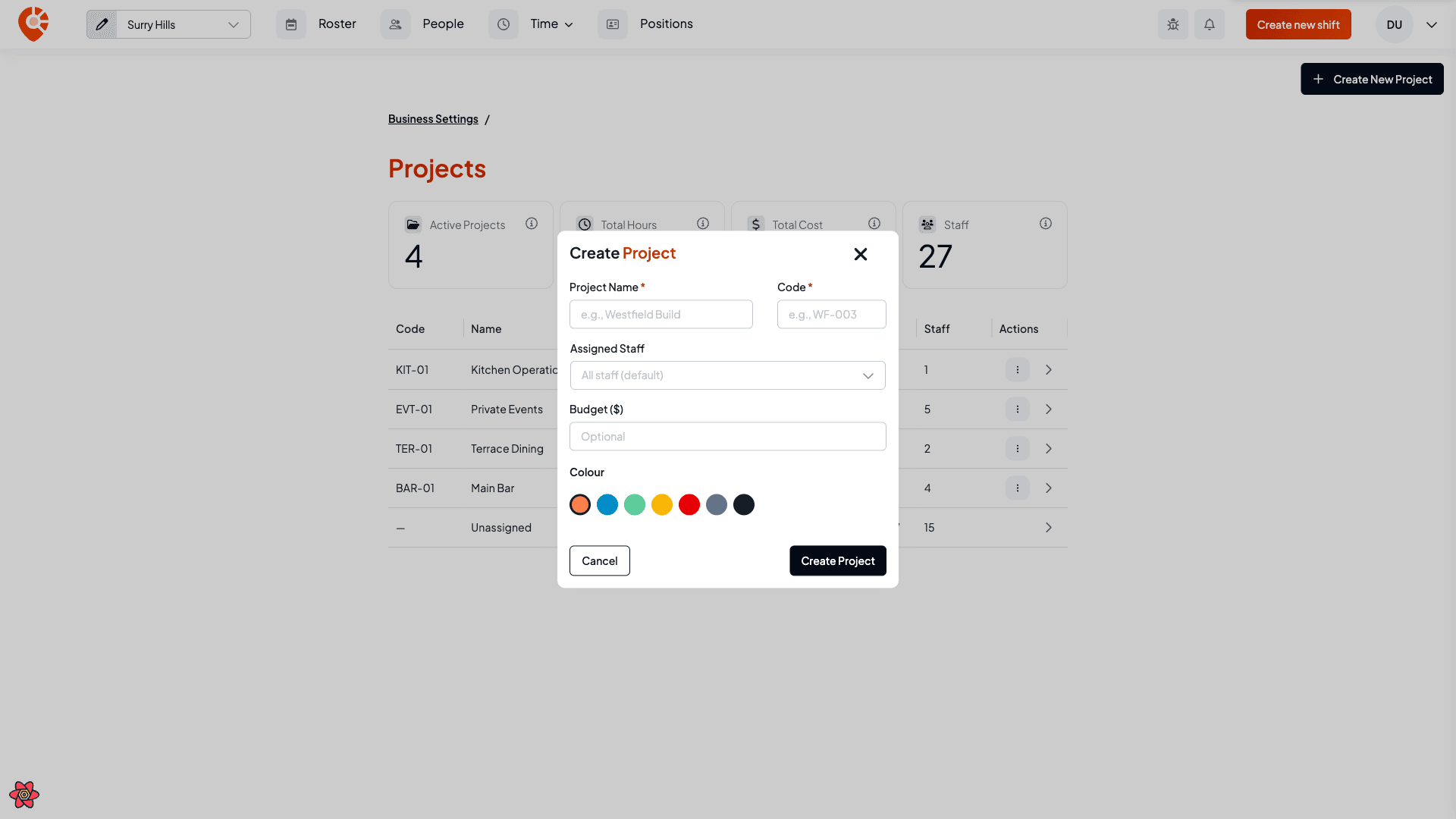1456x819 pixels.
Task: Click the Create New Project button
Action: [x=1372, y=79]
